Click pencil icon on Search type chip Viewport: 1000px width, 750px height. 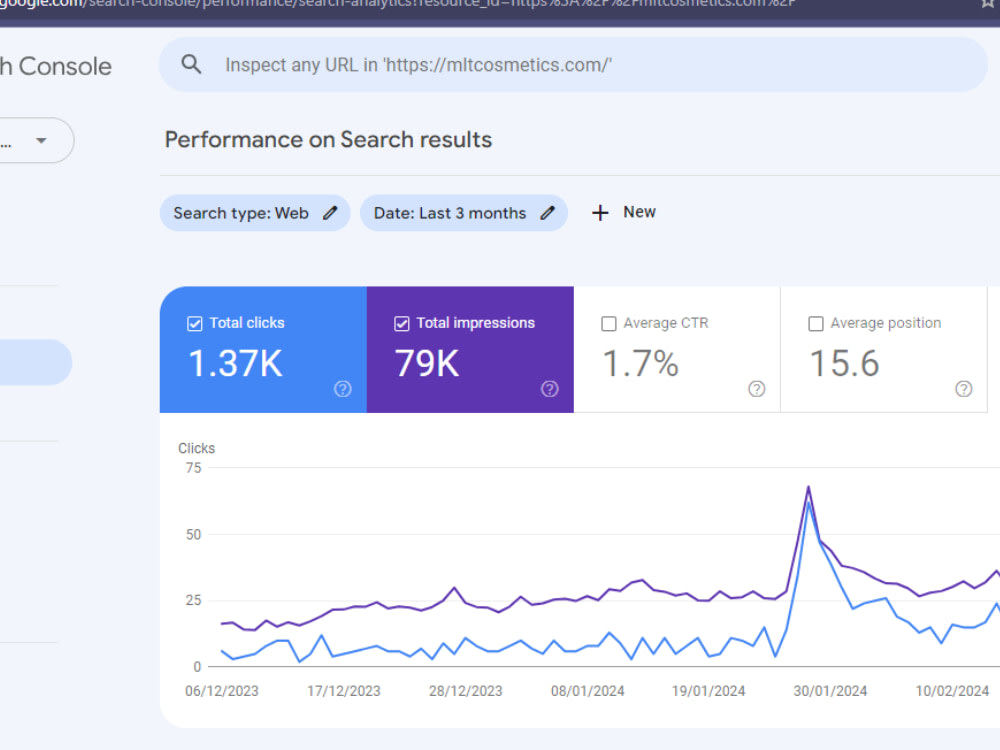[x=330, y=213]
